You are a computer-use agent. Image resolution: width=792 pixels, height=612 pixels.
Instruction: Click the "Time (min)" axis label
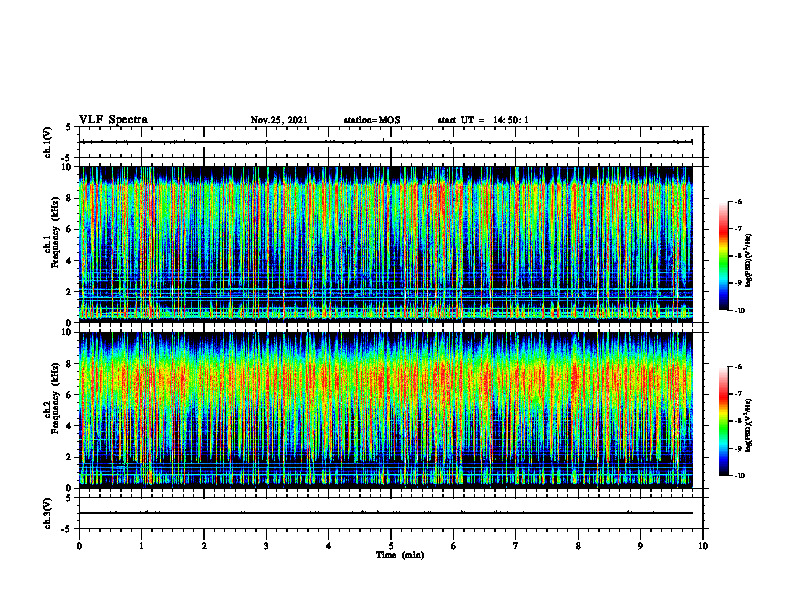[400, 555]
